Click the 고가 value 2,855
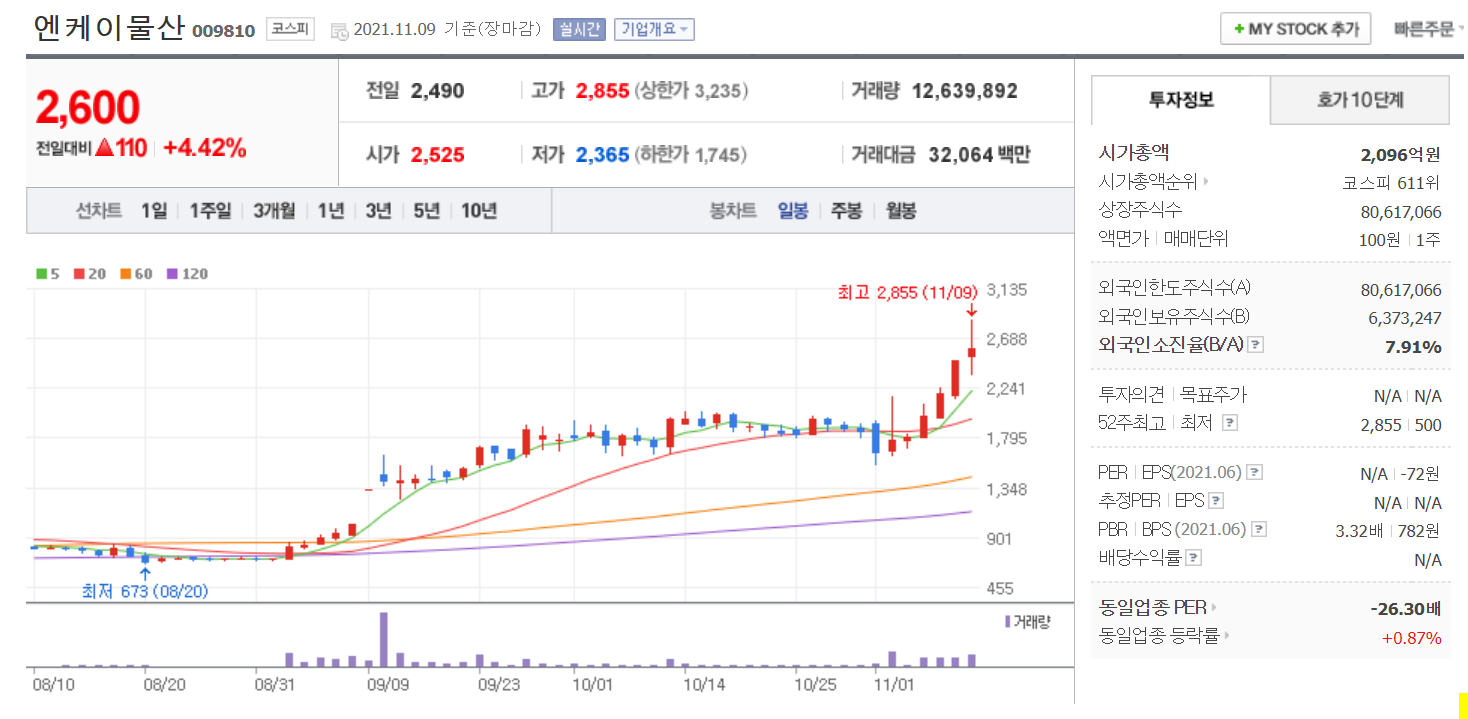 601,91
